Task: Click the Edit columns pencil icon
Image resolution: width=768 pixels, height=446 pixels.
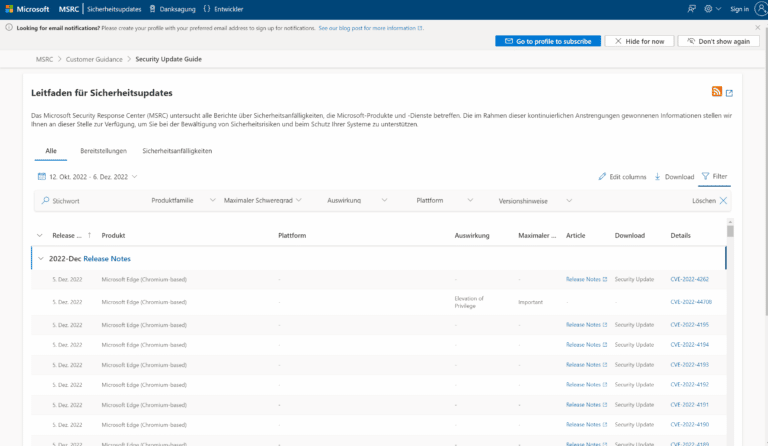Action: click(x=602, y=176)
